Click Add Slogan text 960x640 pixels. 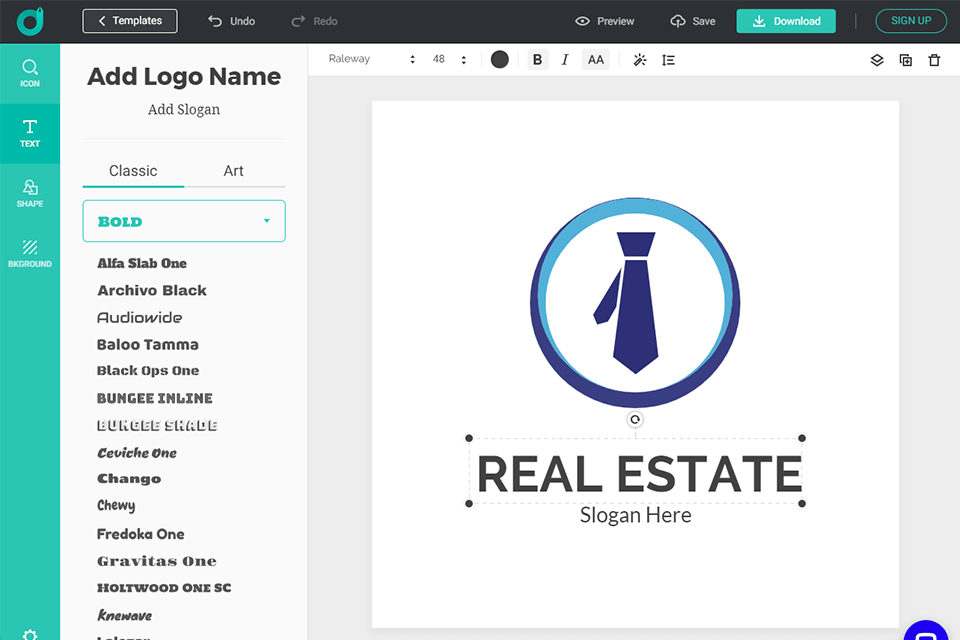pyautogui.click(x=184, y=110)
